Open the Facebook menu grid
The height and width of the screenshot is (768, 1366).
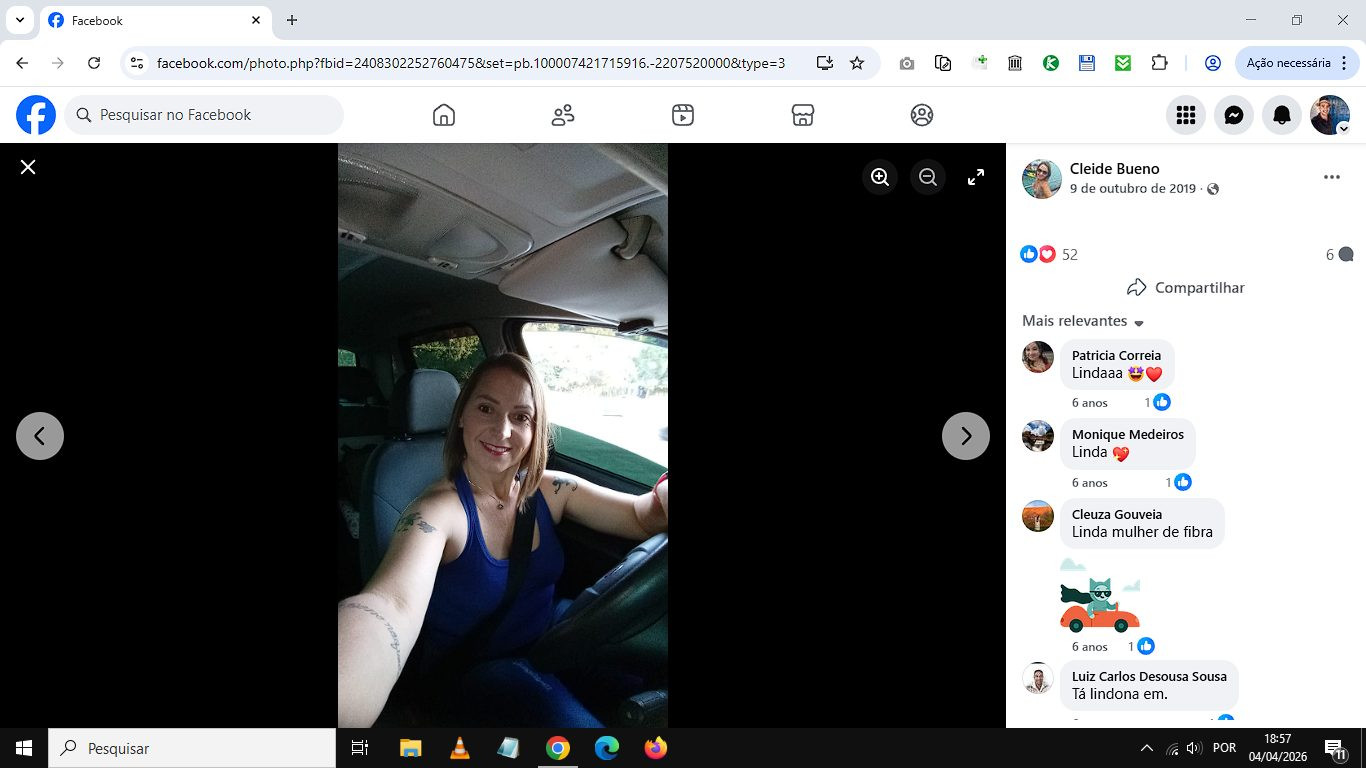pos(1186,116)
